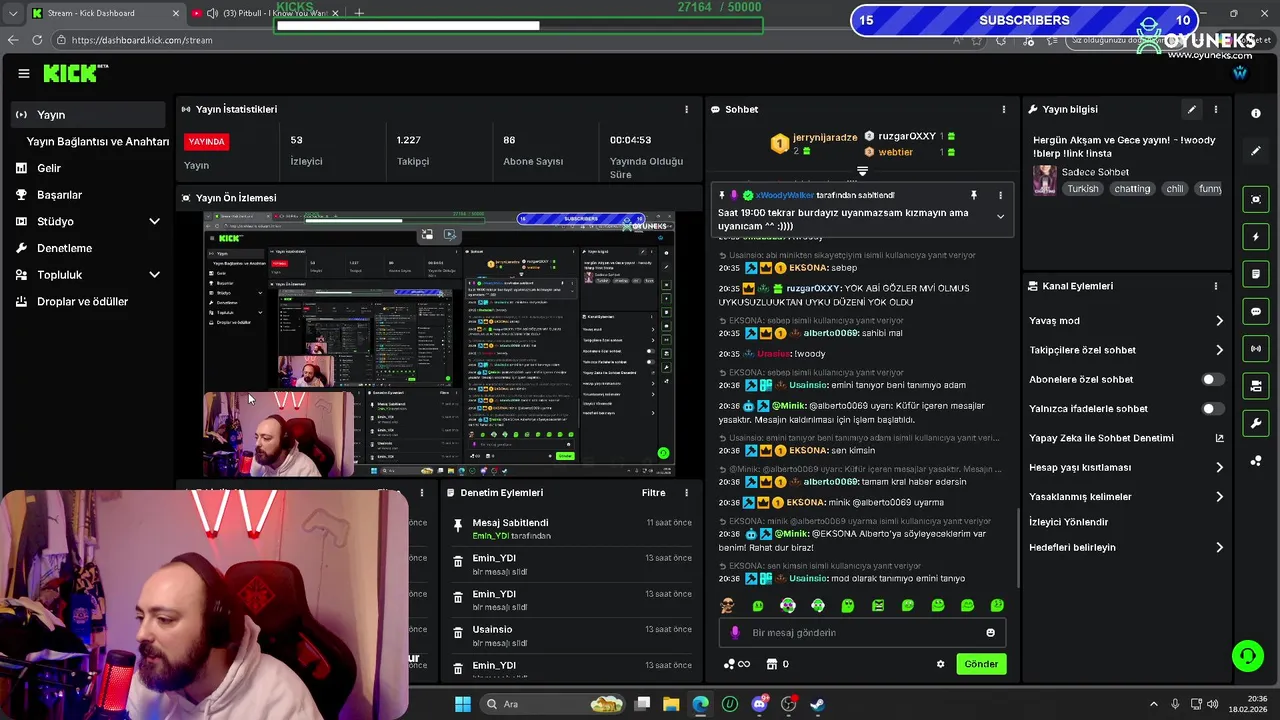Open the hamburger menu next to Kick logo

24,73
